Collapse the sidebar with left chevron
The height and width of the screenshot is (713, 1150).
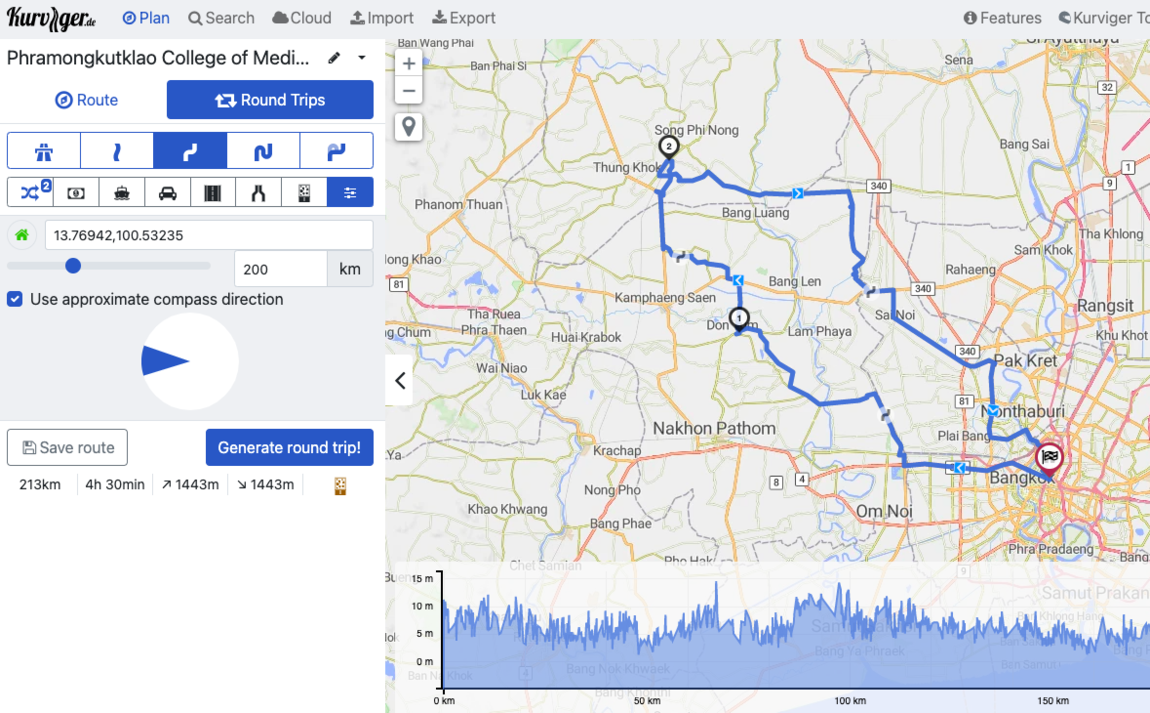click(400, 380)
